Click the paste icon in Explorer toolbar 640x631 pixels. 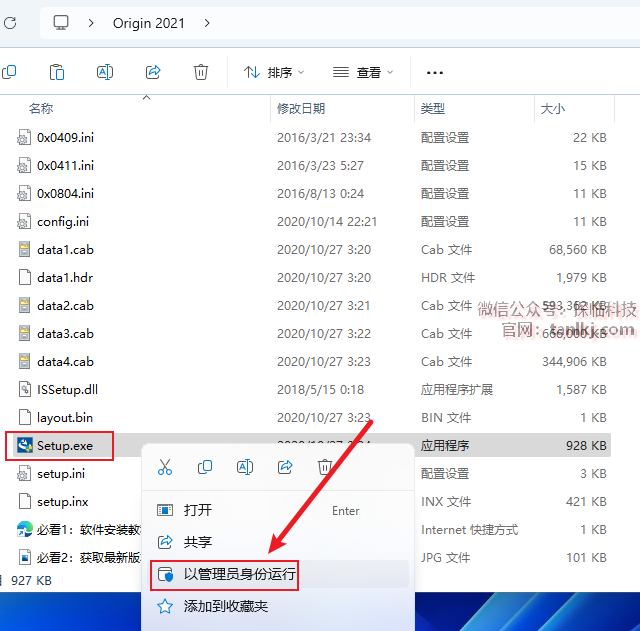[x=57, y=72]
